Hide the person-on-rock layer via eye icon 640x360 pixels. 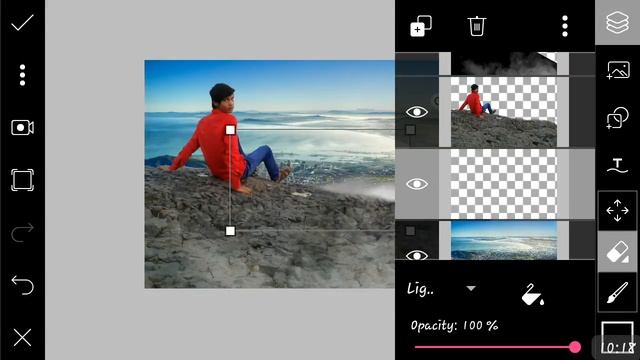[417, 112]
